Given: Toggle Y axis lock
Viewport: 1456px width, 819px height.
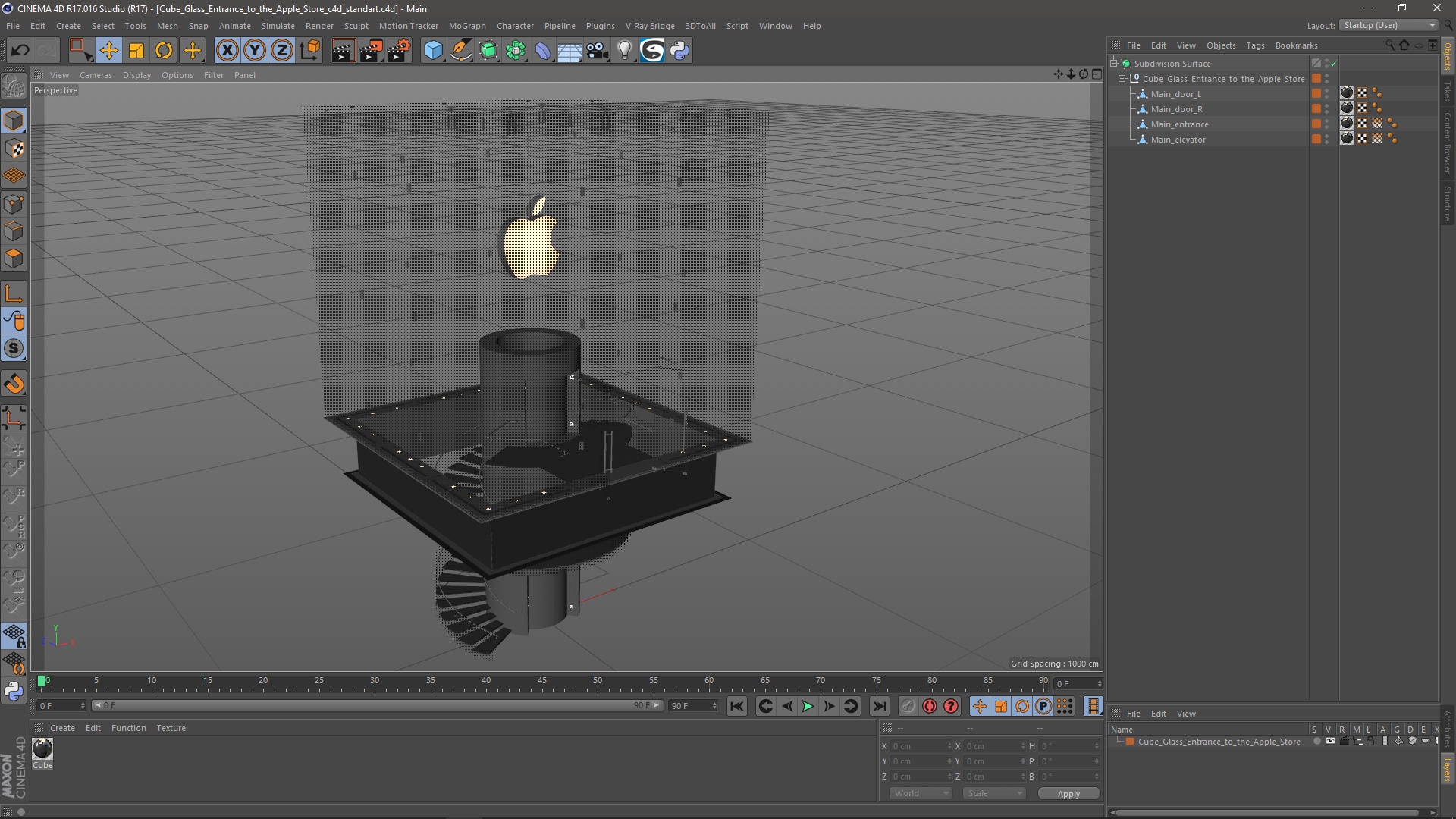Looking at the screenshot, I should [255, 50].
